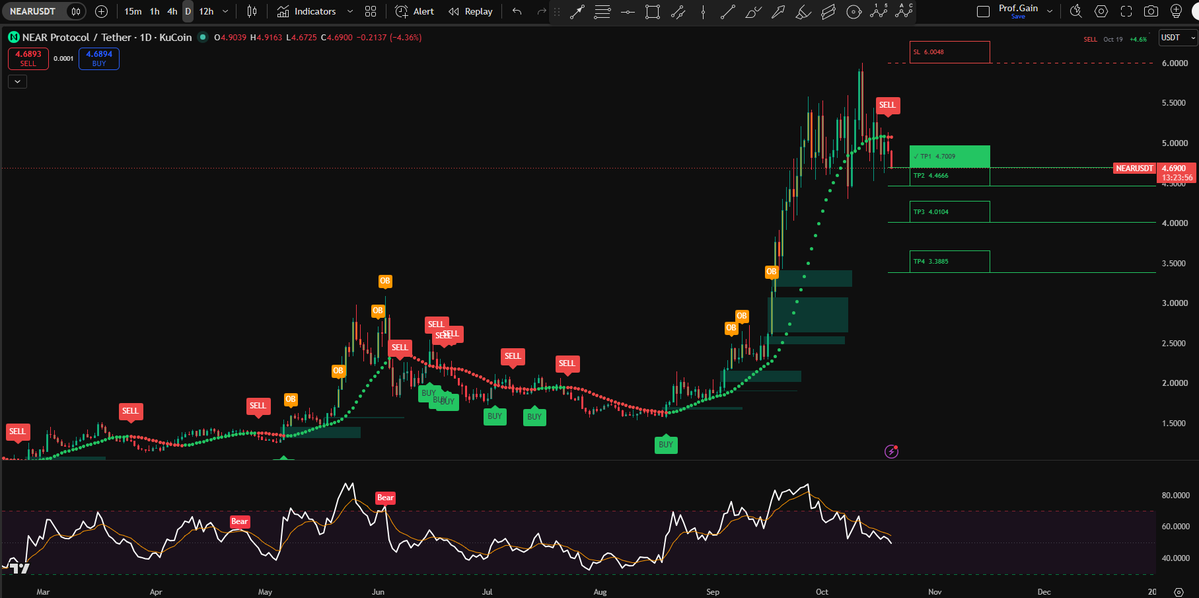The height and width of the screenshot is (598, 1199).
Task: Expand the timeframe interval dropdown arrow
Action: [225, 11]
